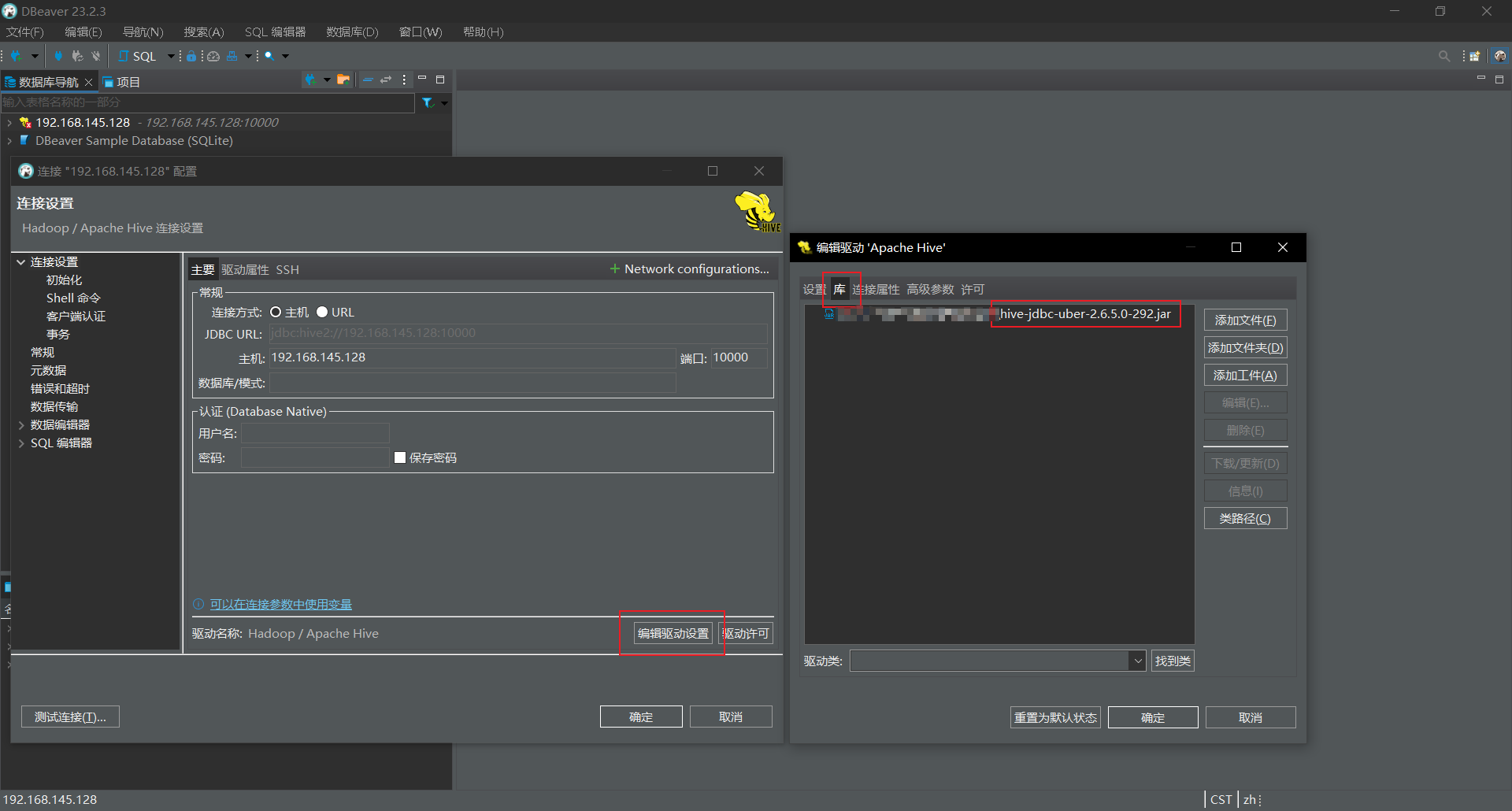Click the blue lock transaction mode icon
The height and width of the screenshot is (811, 1512).
tap(191, 56)
